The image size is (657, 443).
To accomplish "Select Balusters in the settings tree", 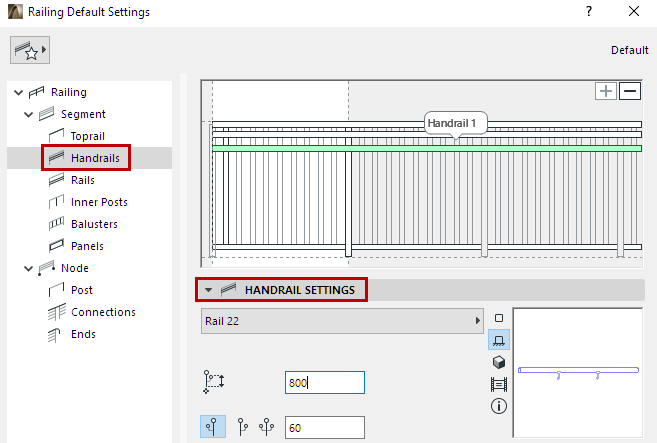I will (x=94, y=224).
